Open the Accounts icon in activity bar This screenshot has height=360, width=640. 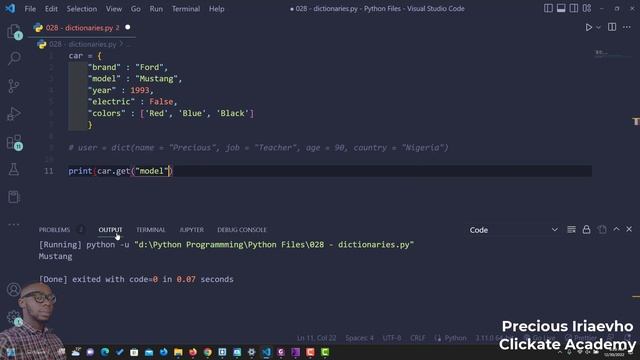pos(13,289)
